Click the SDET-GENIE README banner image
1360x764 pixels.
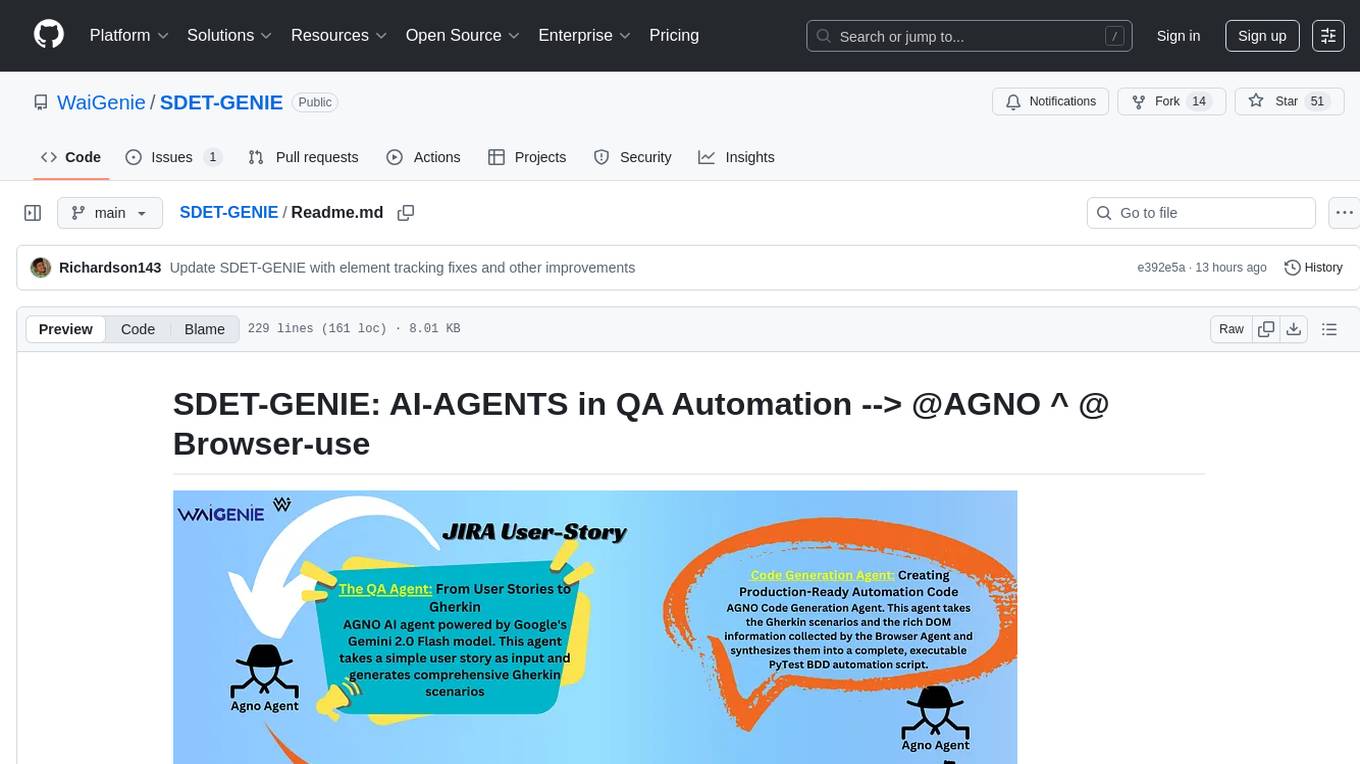[595, 627]
